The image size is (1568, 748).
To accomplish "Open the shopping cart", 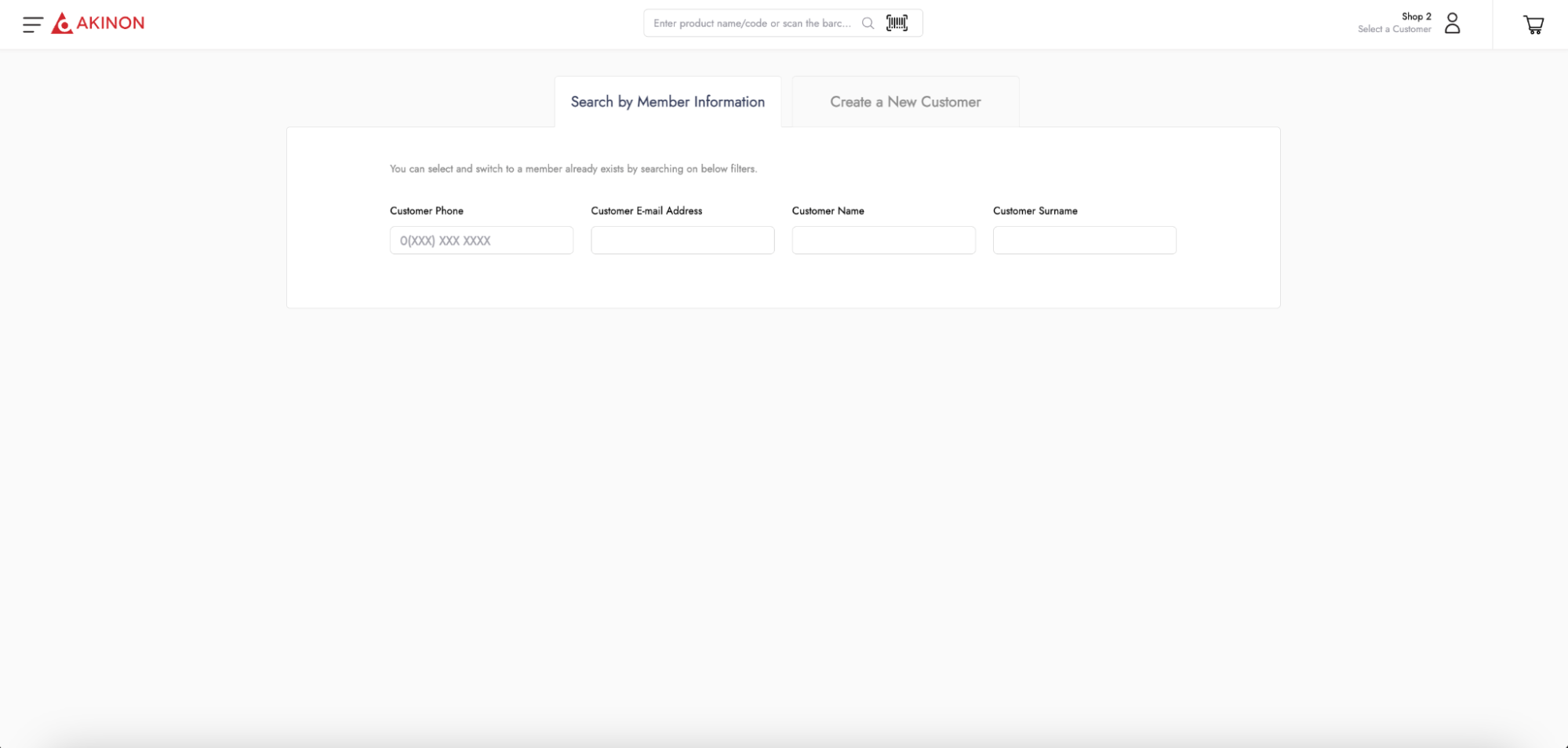I will 1533,25.
